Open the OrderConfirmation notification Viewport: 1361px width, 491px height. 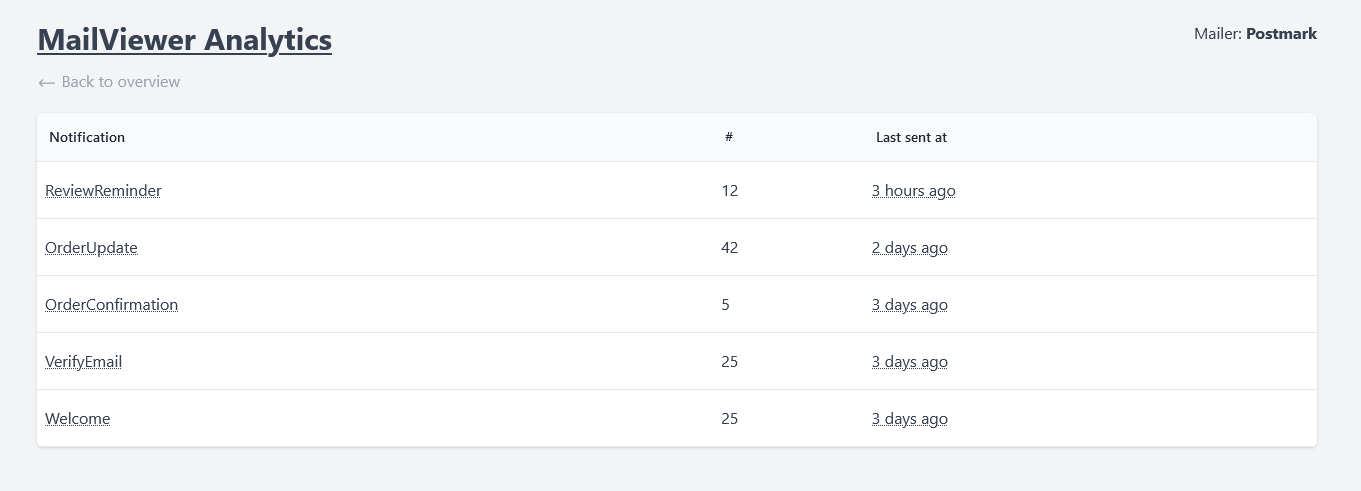pyautogui.click(x=111, y=304)
